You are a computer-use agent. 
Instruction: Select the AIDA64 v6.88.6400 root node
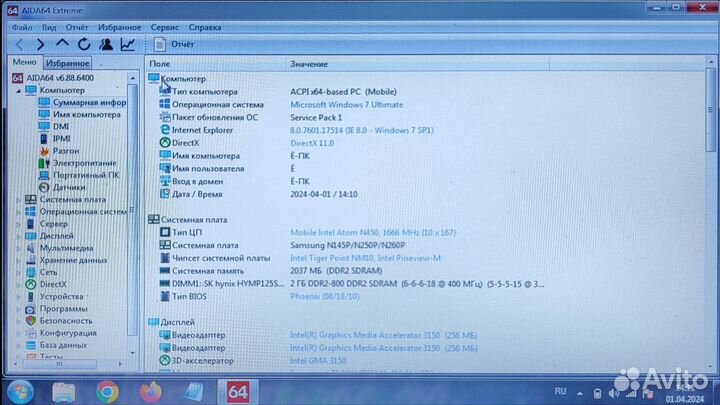coord(60,78)
